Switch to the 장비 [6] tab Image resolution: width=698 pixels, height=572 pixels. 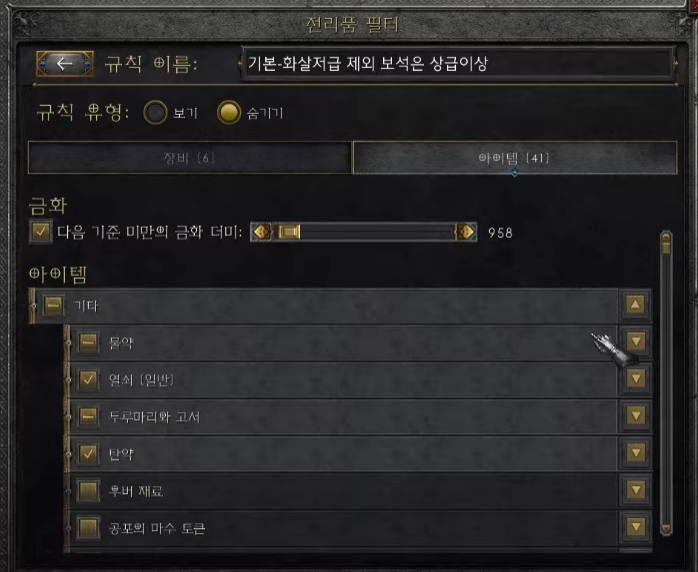coord(190,158)
